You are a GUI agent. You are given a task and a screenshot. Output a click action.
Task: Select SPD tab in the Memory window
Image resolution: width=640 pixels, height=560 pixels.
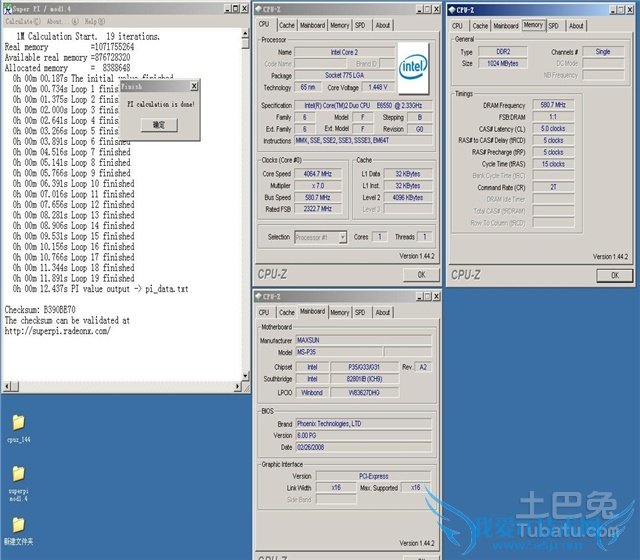point(555,26)
